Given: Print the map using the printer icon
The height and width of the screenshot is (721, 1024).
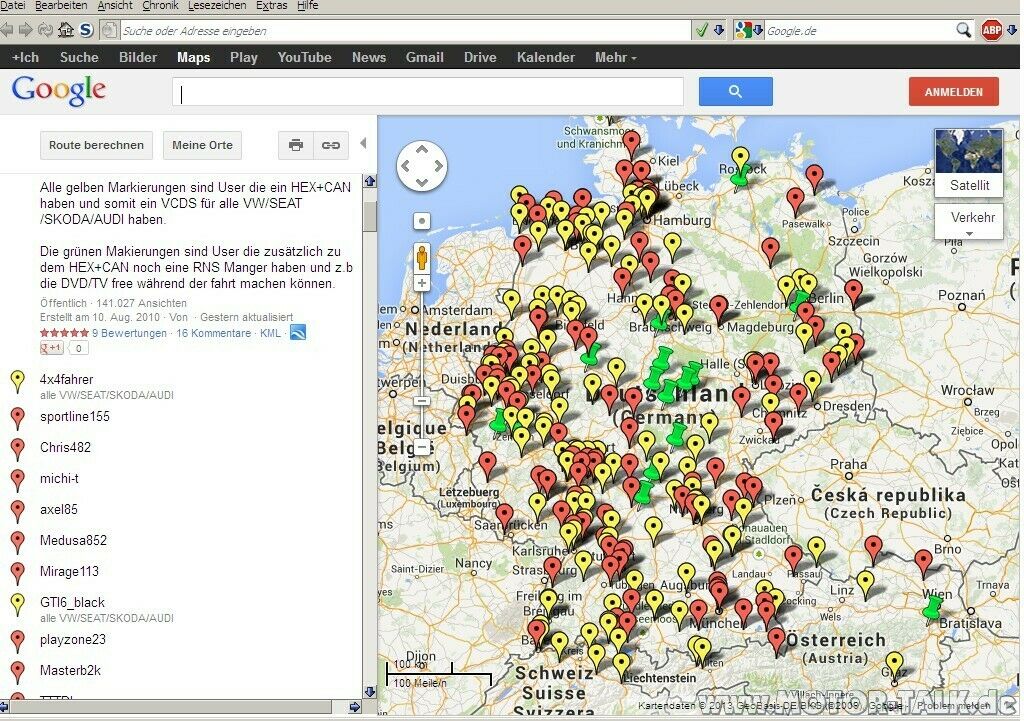Looking at the screenshot, I should pos(296,145).
